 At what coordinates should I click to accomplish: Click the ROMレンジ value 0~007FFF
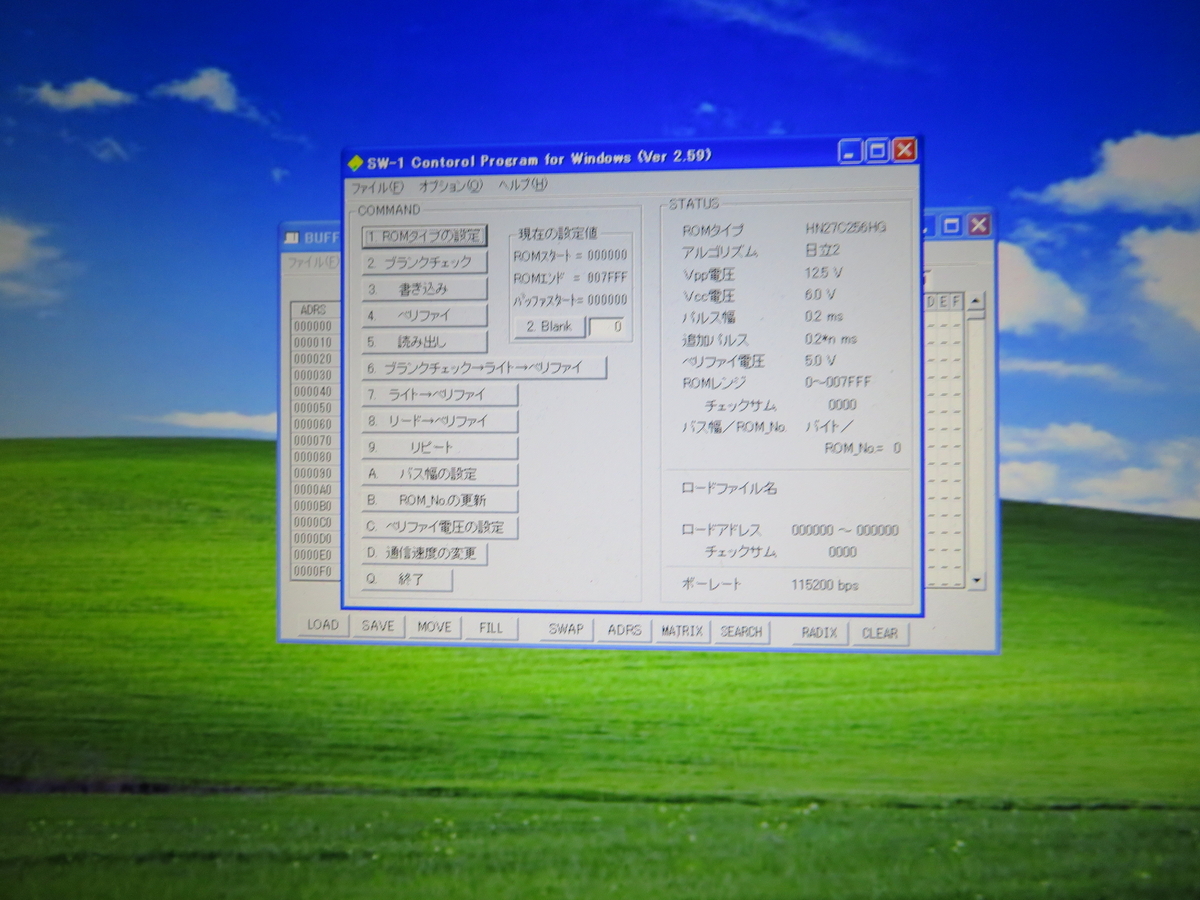click(x=838, y=382)
